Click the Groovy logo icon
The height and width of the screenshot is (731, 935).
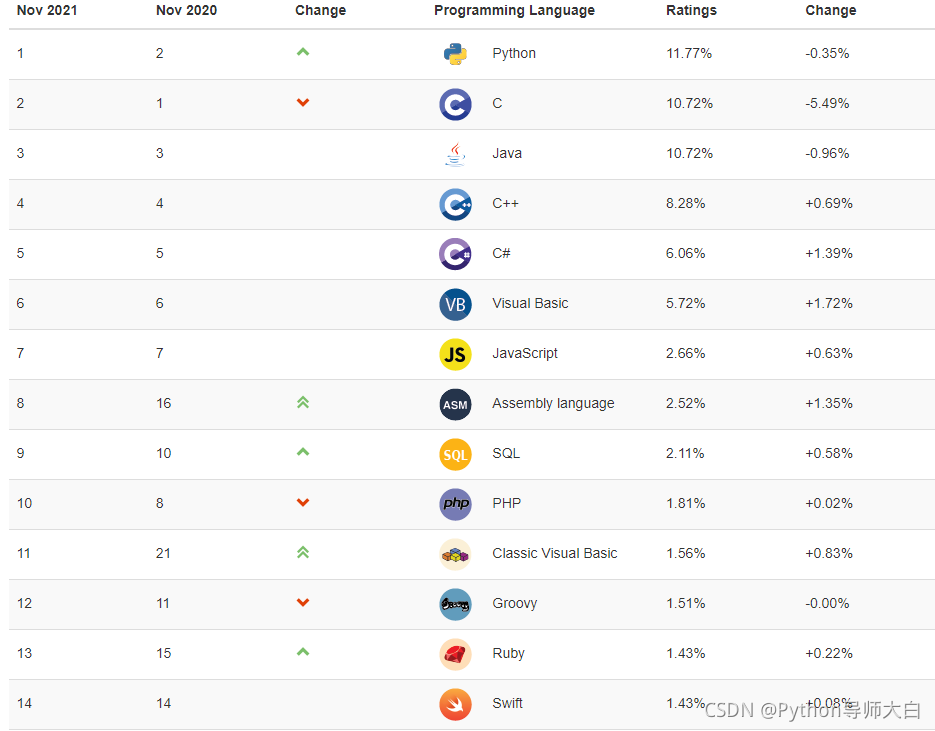coord(455,604)
